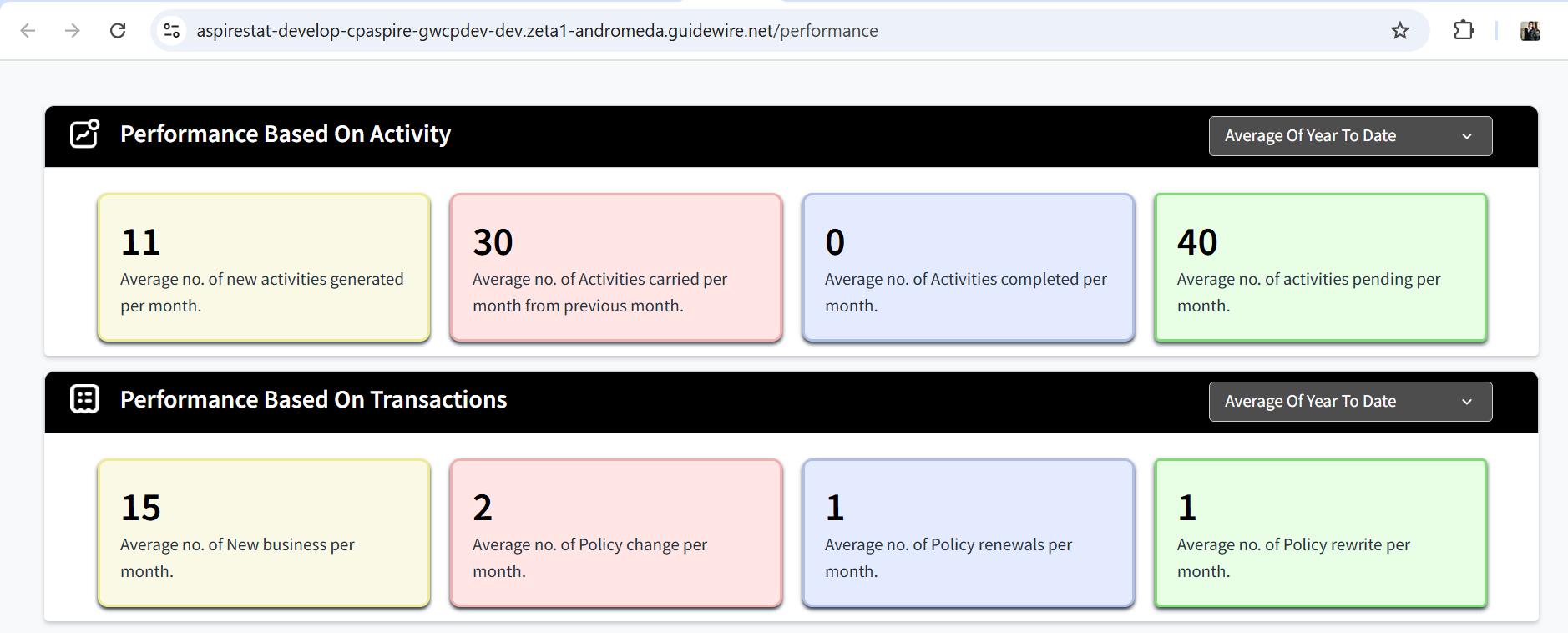Click the Performance Based On Activity icon

(x=84, y=134)
